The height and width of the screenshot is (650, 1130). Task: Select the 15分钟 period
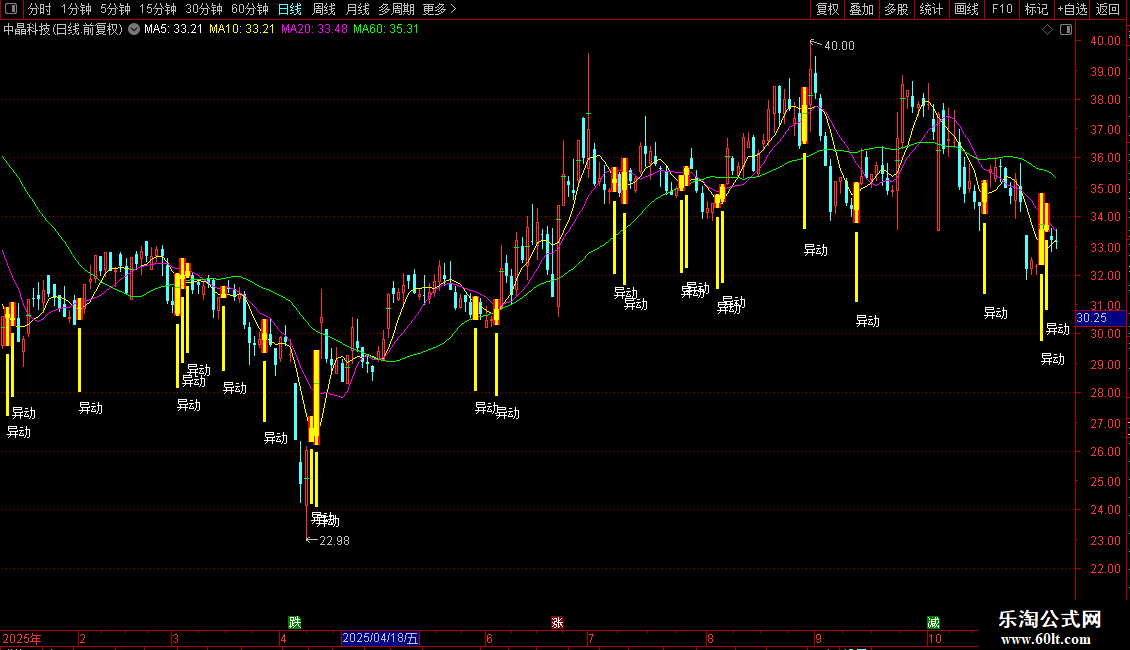point(157,9)
